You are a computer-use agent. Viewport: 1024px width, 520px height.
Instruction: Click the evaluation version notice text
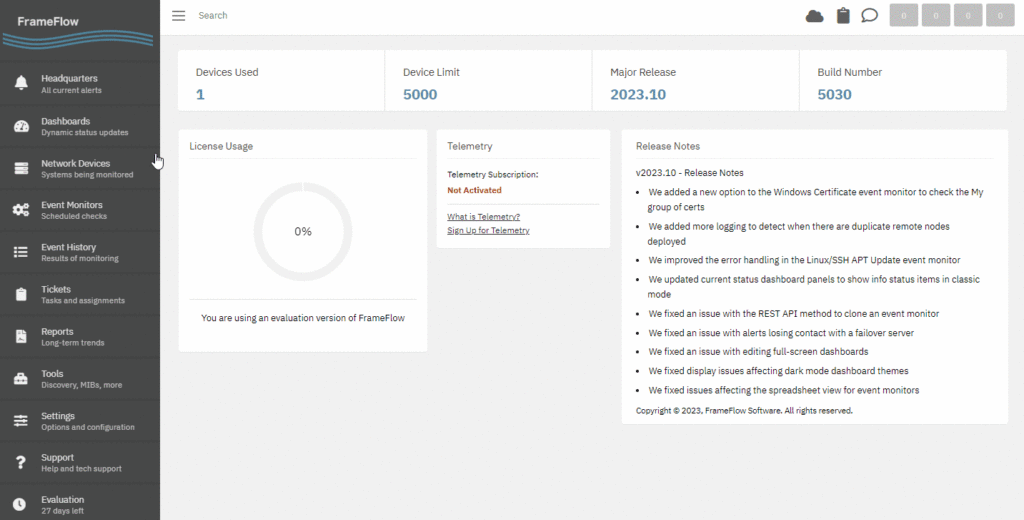click(x=303, y=318)
